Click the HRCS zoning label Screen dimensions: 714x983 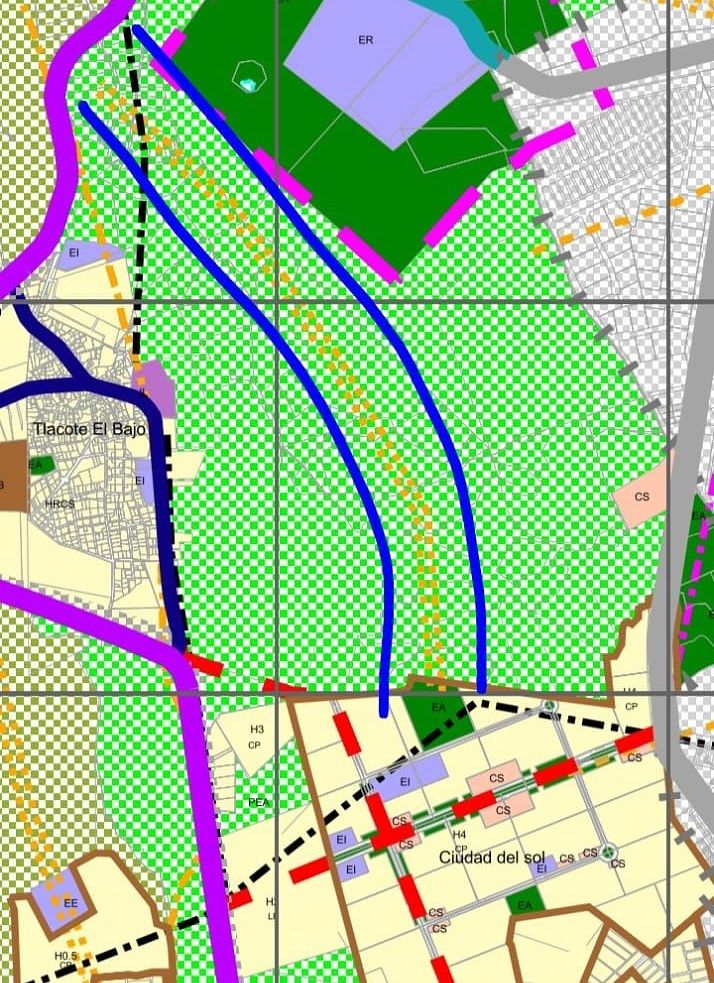60,505
